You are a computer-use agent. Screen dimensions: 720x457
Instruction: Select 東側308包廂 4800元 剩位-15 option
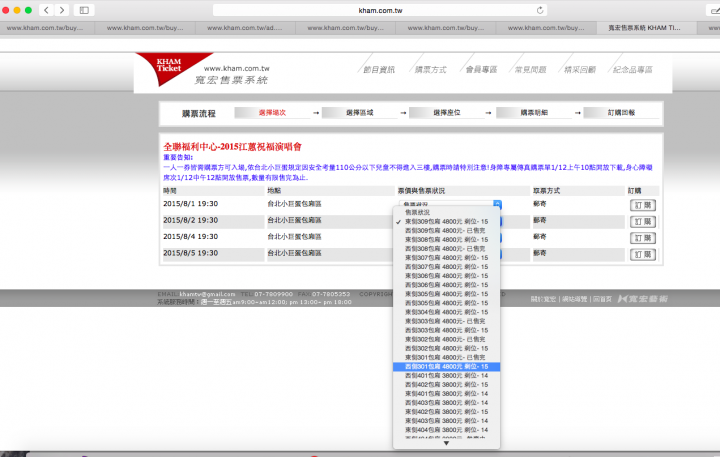446,240
